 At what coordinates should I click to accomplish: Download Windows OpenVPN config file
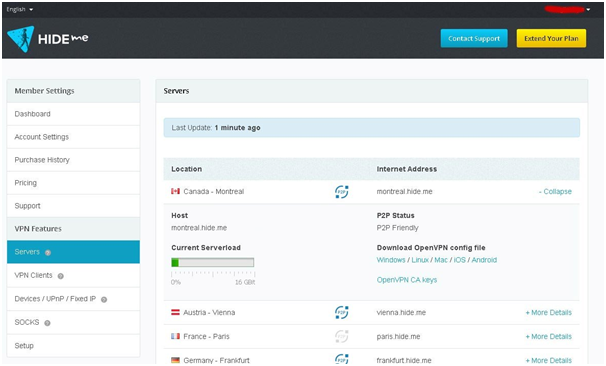click(x=391, y=260)
